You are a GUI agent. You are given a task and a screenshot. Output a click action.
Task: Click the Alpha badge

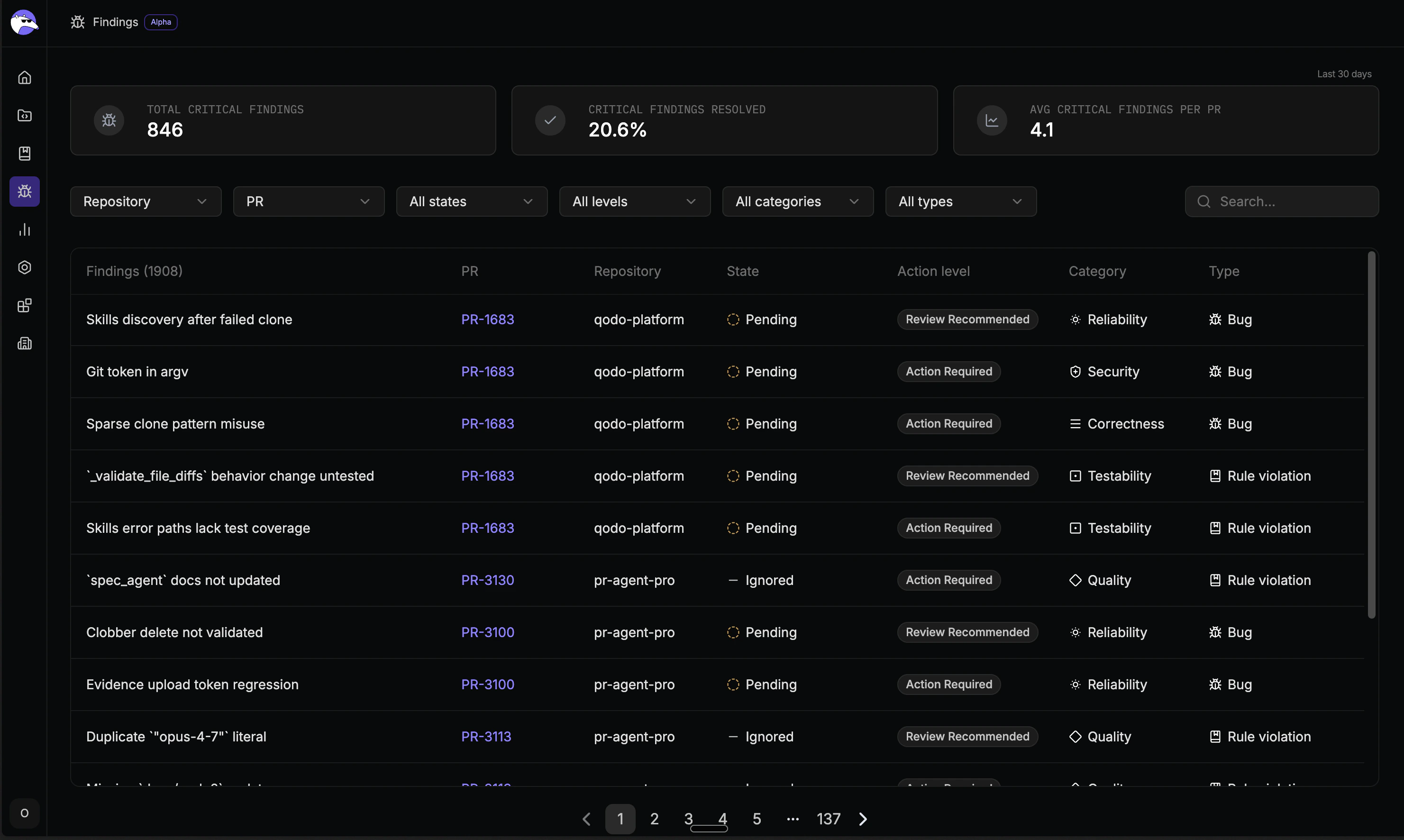(161, 22)
